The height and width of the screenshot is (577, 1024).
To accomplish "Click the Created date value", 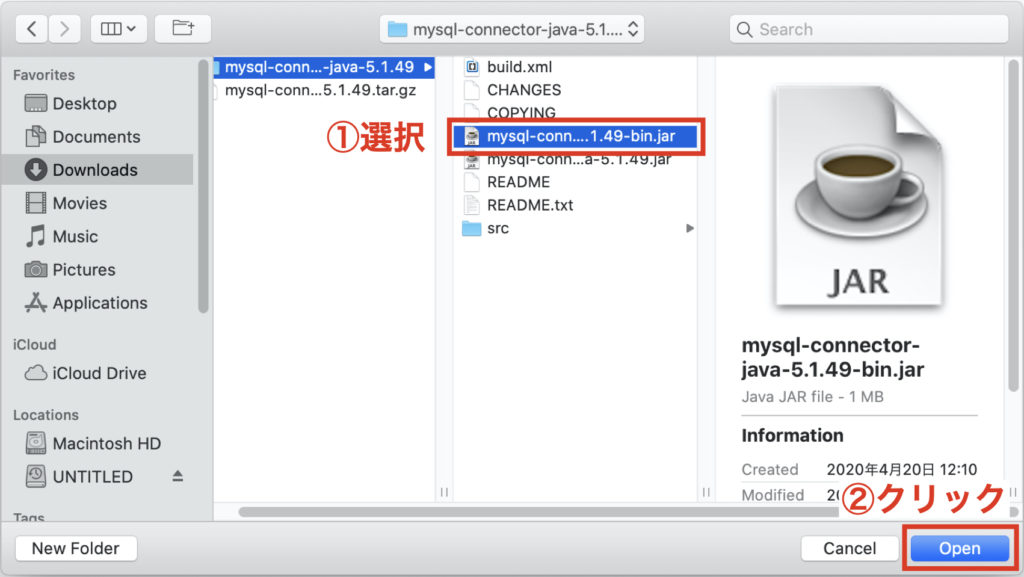I will coord(902,469).
